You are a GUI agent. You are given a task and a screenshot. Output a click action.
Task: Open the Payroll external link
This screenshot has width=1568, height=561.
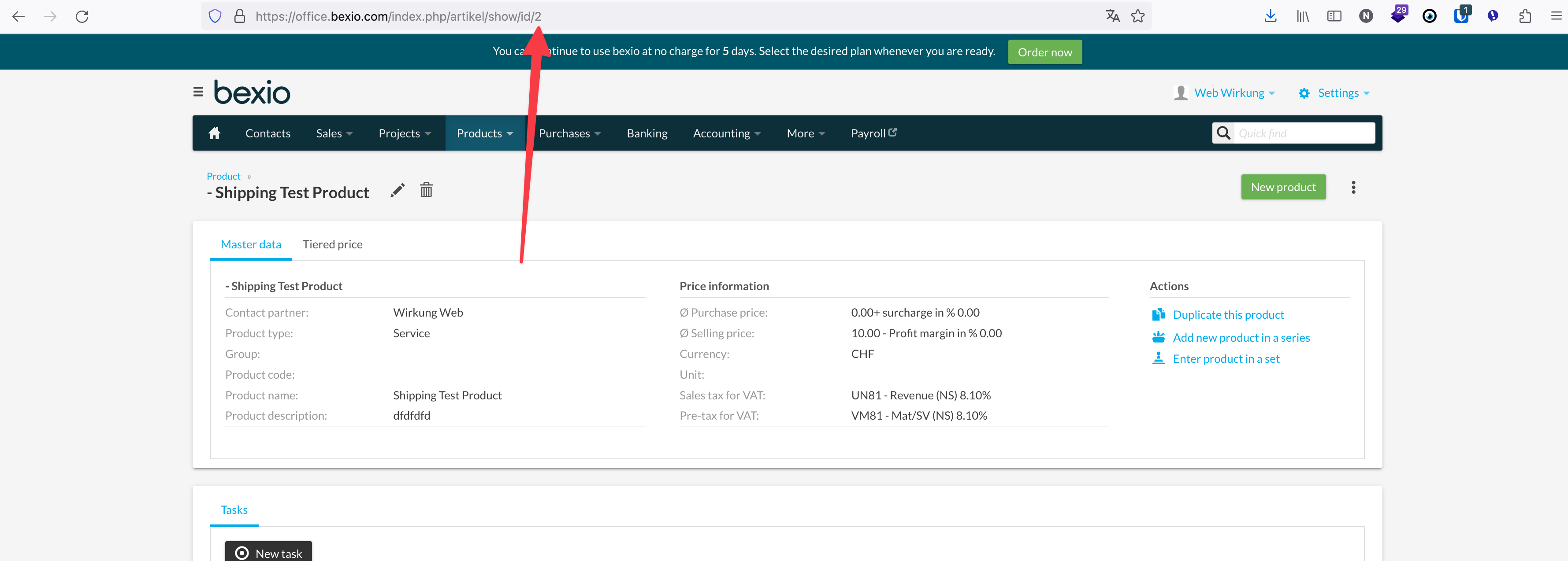point(873,133)
